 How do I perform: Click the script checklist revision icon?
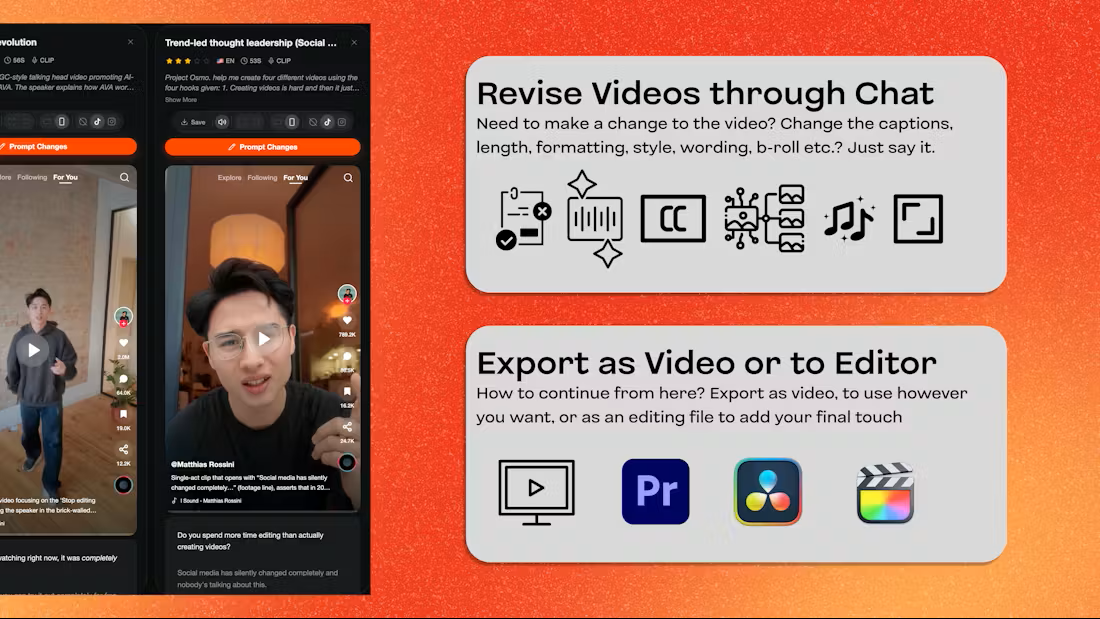coord(523,218)
